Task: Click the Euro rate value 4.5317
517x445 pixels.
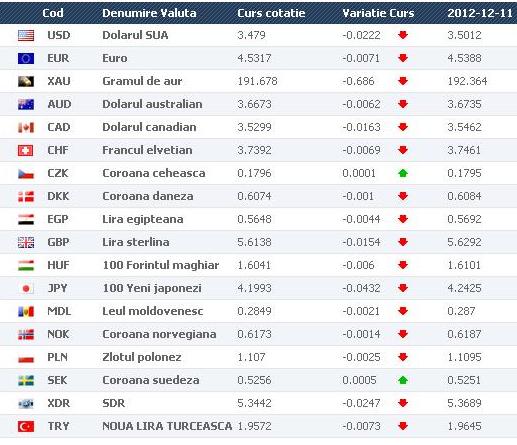Action: [x=254, y=58]
